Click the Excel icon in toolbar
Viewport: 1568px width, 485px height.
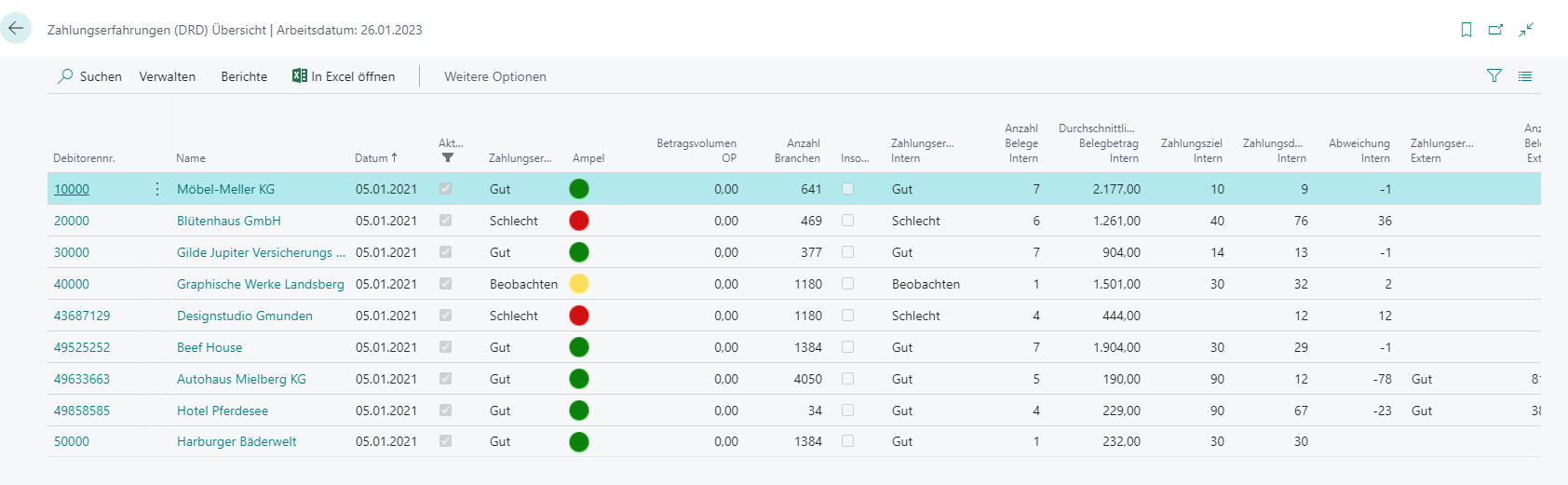(300, 76)
